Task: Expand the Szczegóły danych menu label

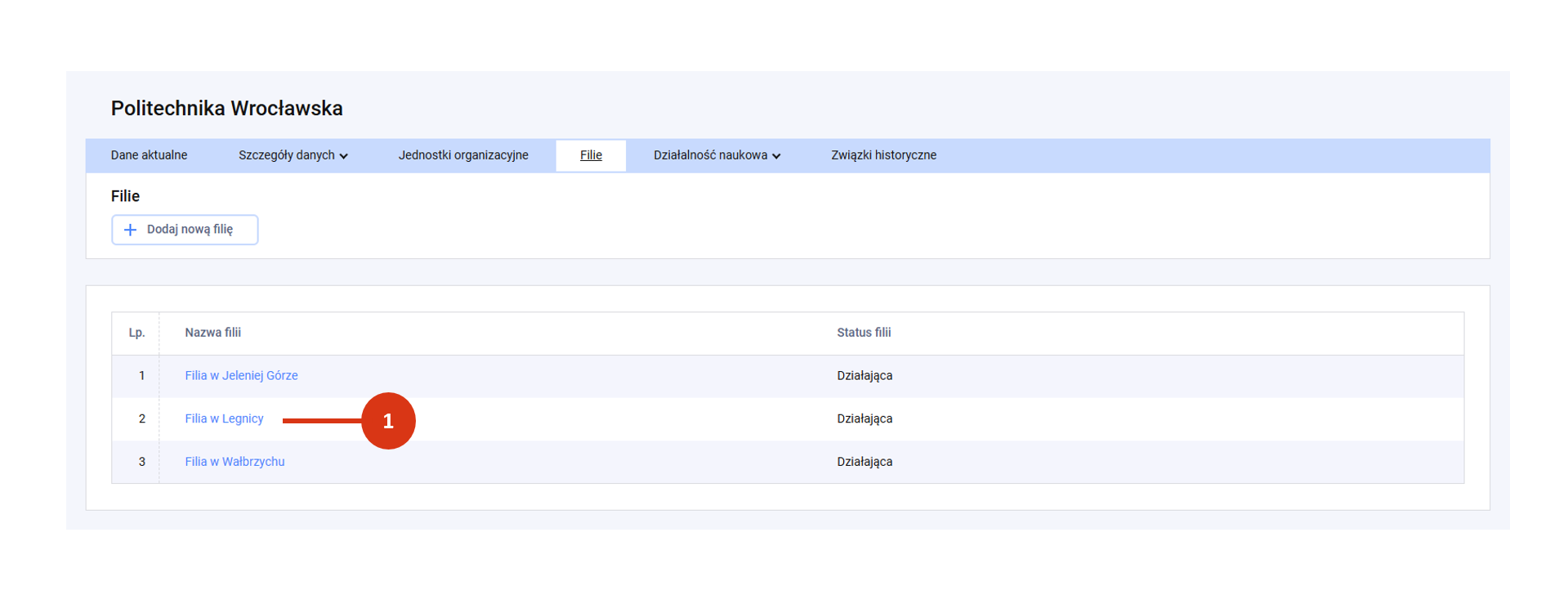Action: coord(286,155)
